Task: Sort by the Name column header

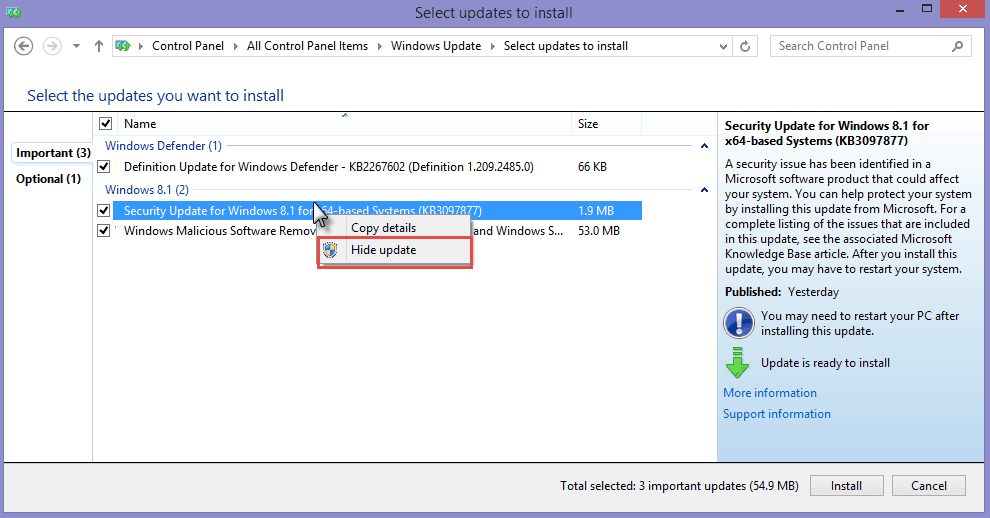Action: (x=344, y=124)
